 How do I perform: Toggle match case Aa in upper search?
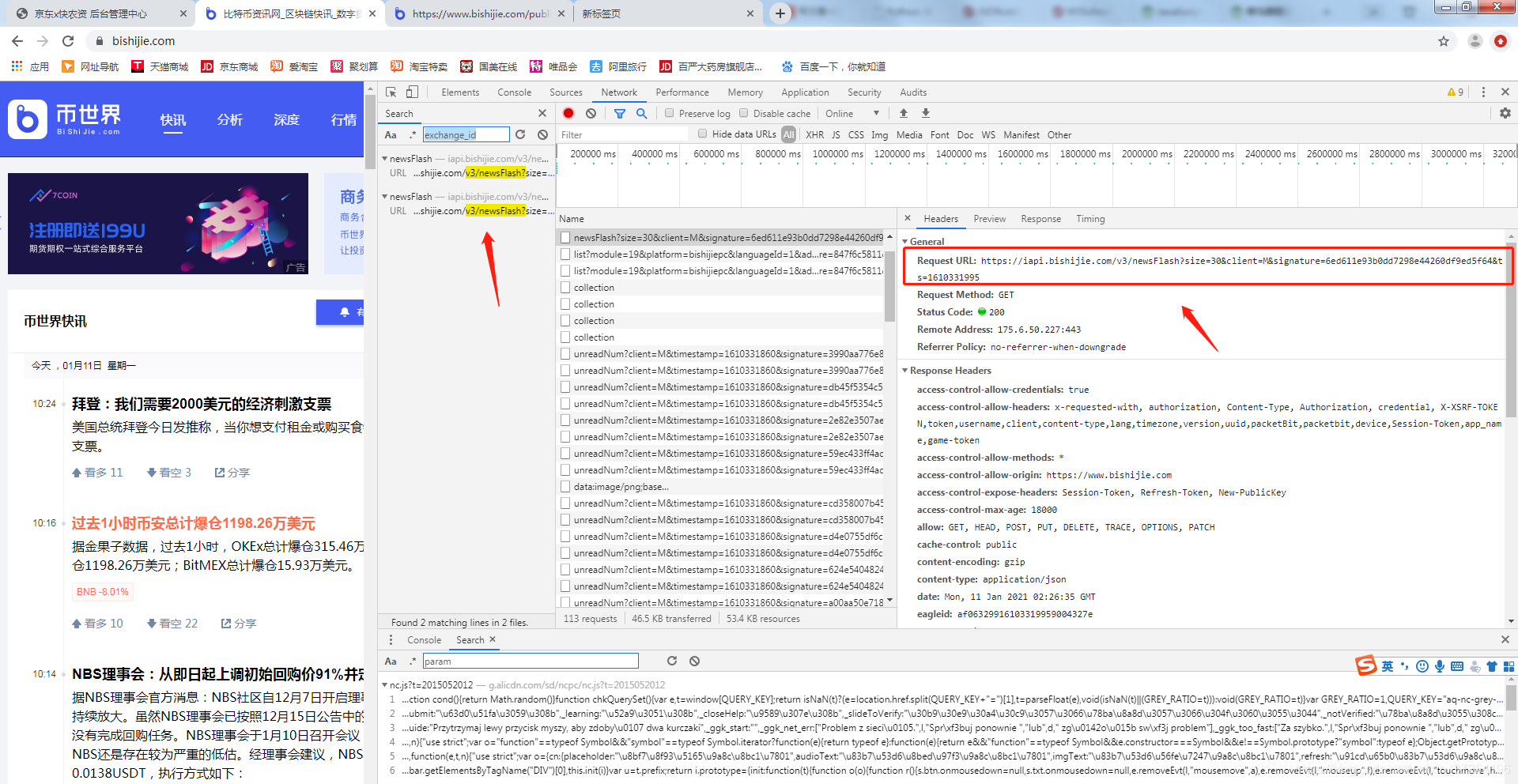click(391, 135)
